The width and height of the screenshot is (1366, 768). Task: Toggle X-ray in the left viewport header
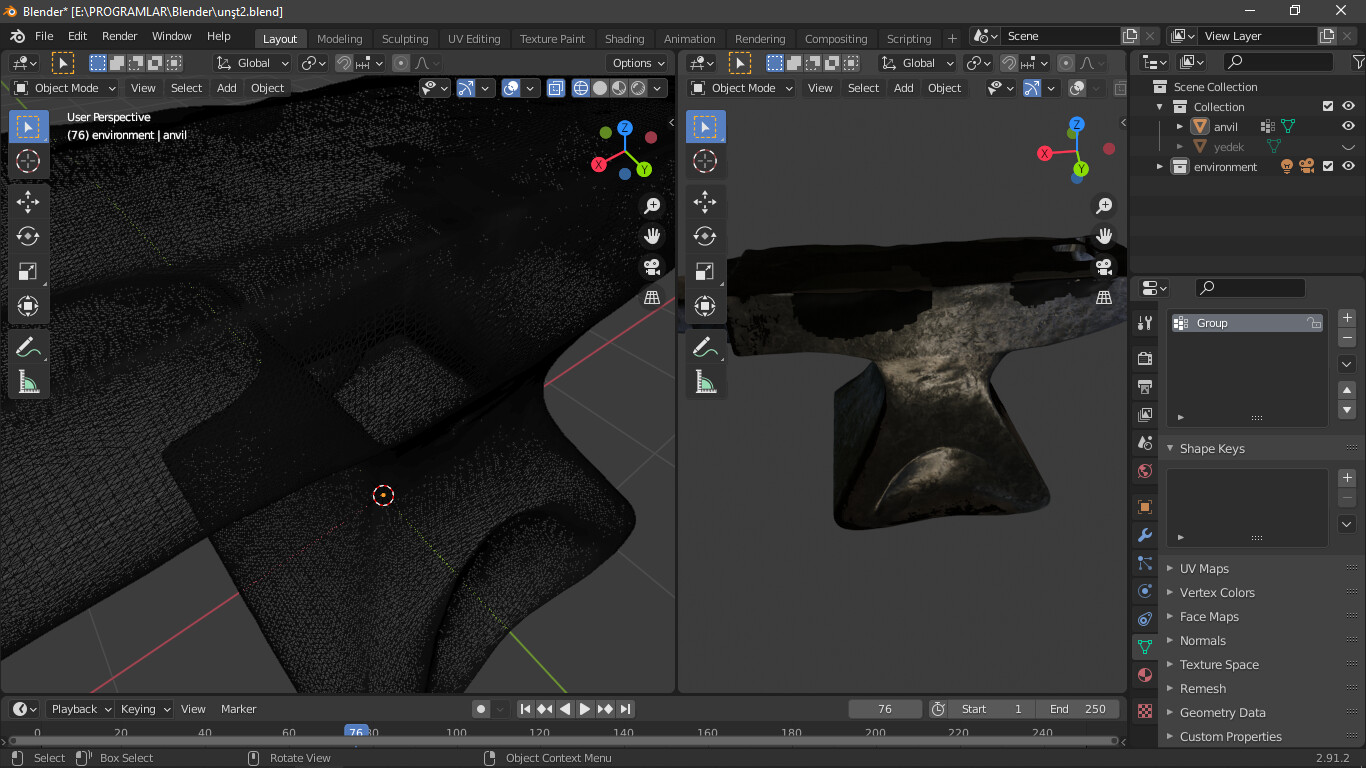(557, 88)
